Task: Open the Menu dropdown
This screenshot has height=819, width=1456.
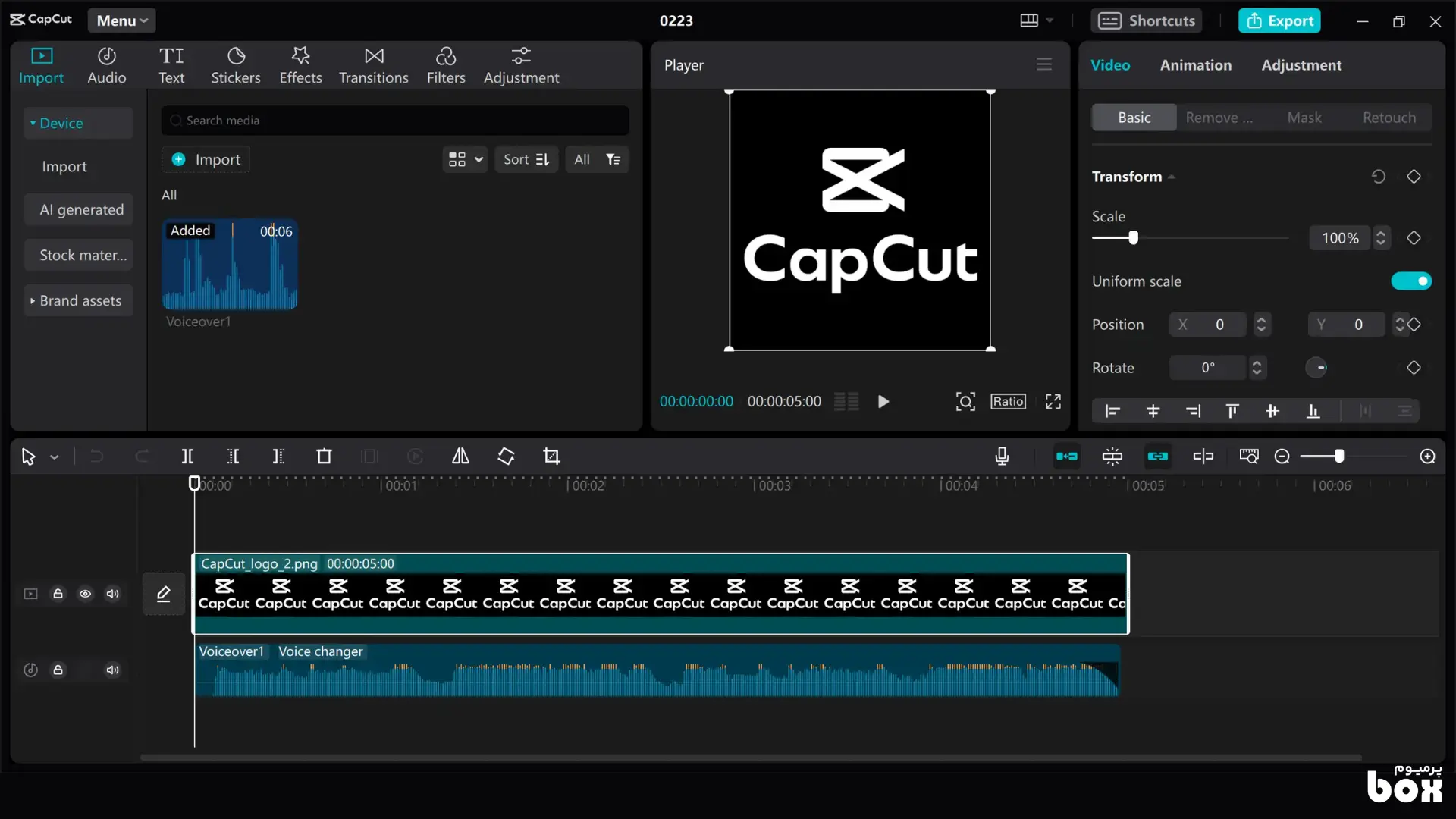Action: (122, 20)
